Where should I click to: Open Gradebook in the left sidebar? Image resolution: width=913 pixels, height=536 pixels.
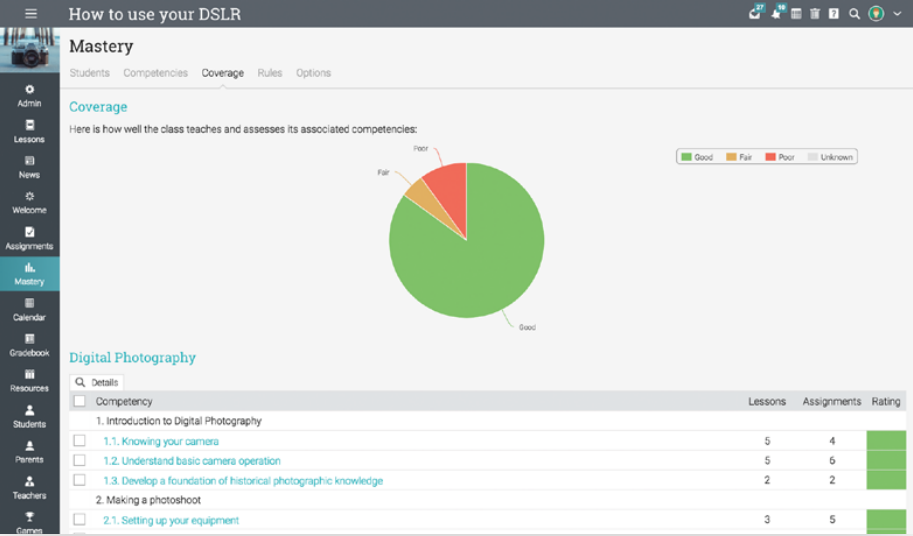(x=29, y=345)
